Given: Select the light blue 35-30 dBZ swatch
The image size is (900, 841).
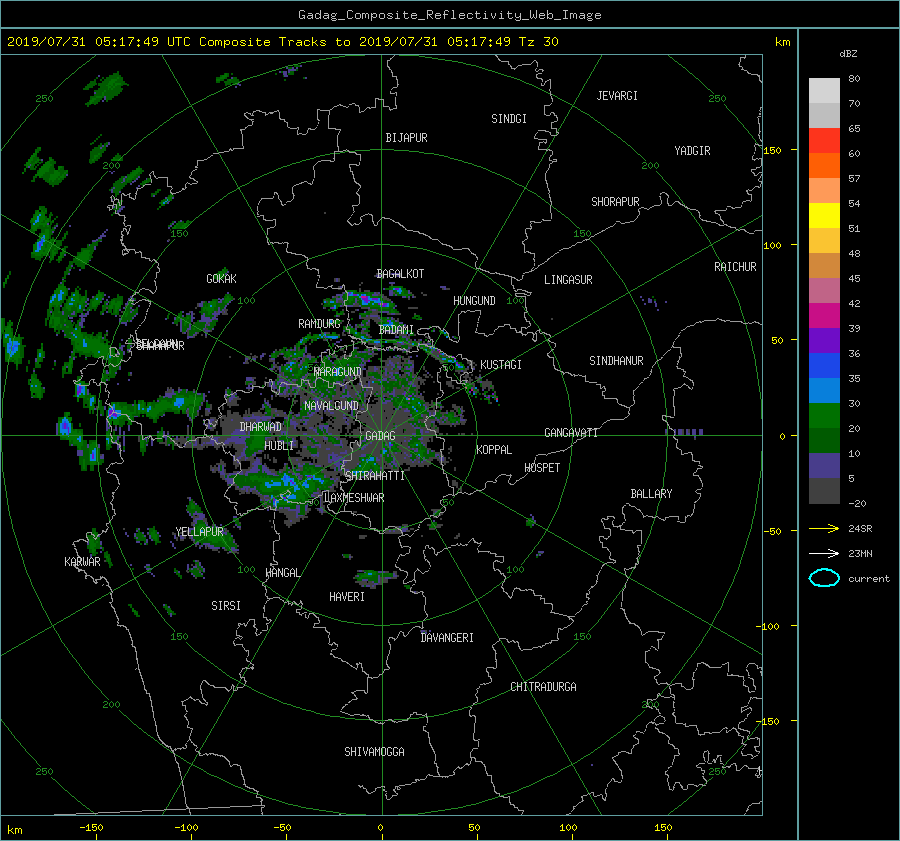Looking at the screenshot, I should [x=824, y=390].
